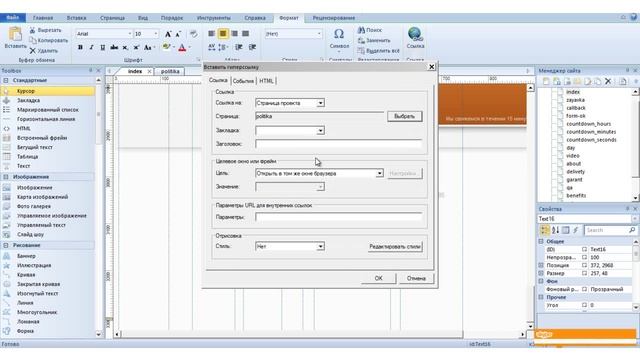Decrease font size with small A icon
This screenshot has height=360, width=640.
[x=178, y=34]
